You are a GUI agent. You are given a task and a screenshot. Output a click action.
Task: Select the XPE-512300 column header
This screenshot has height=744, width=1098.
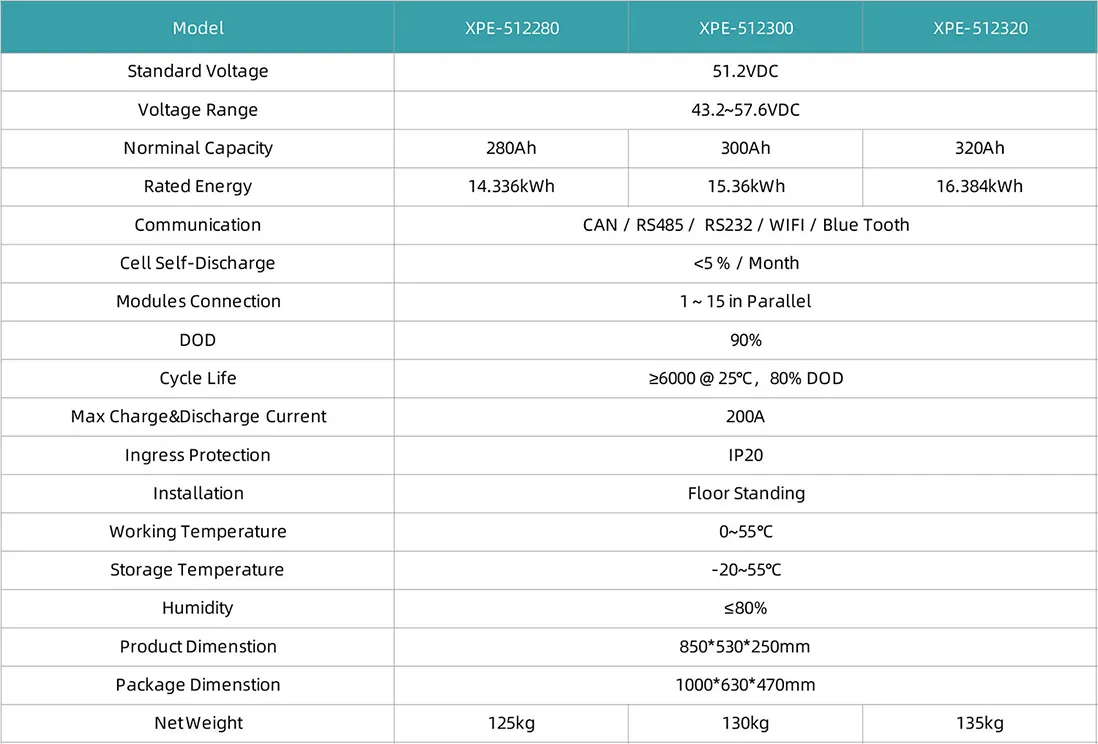click(746, 28)
